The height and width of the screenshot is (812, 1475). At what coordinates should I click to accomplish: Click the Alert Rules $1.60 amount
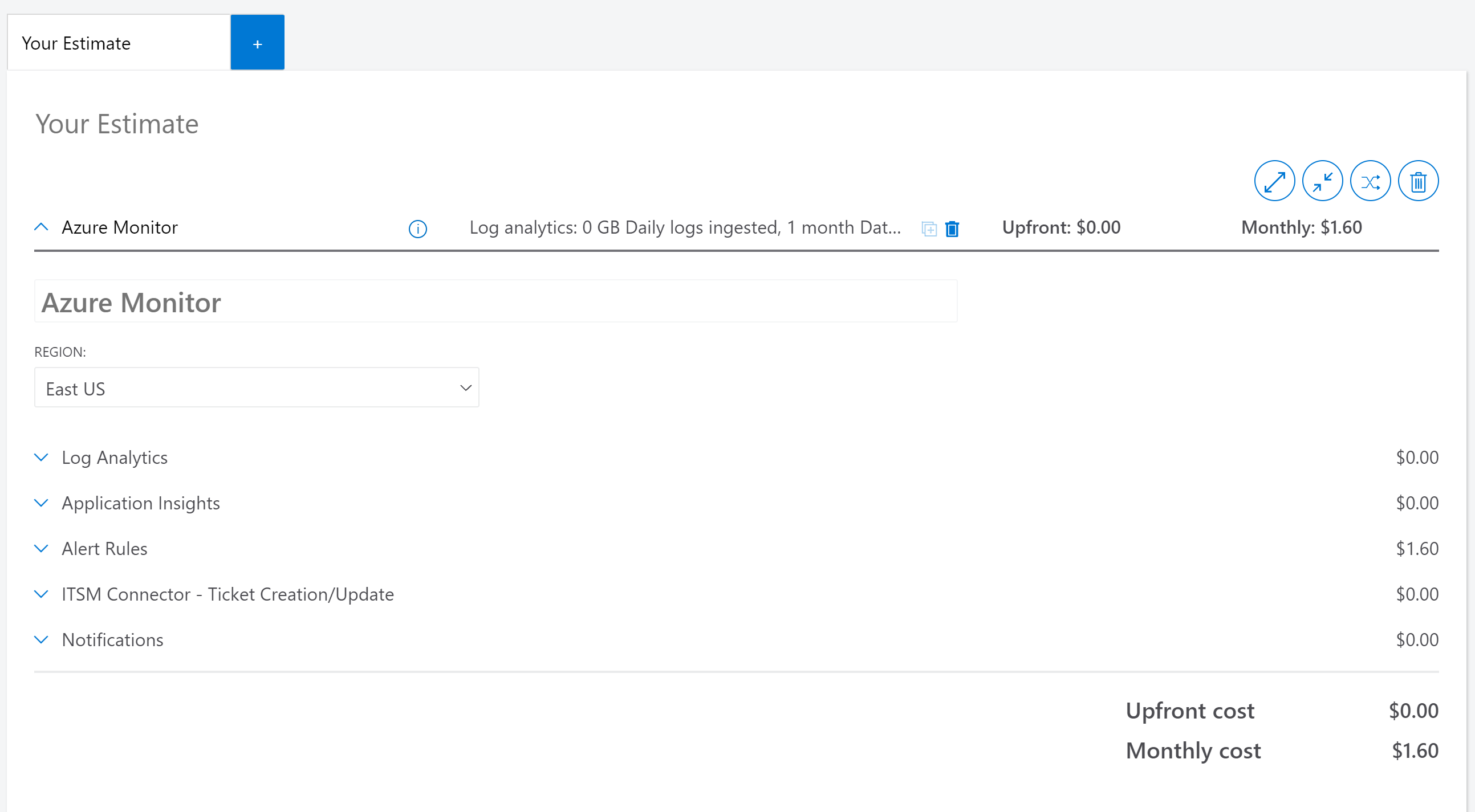click(x=1417, y=548)
